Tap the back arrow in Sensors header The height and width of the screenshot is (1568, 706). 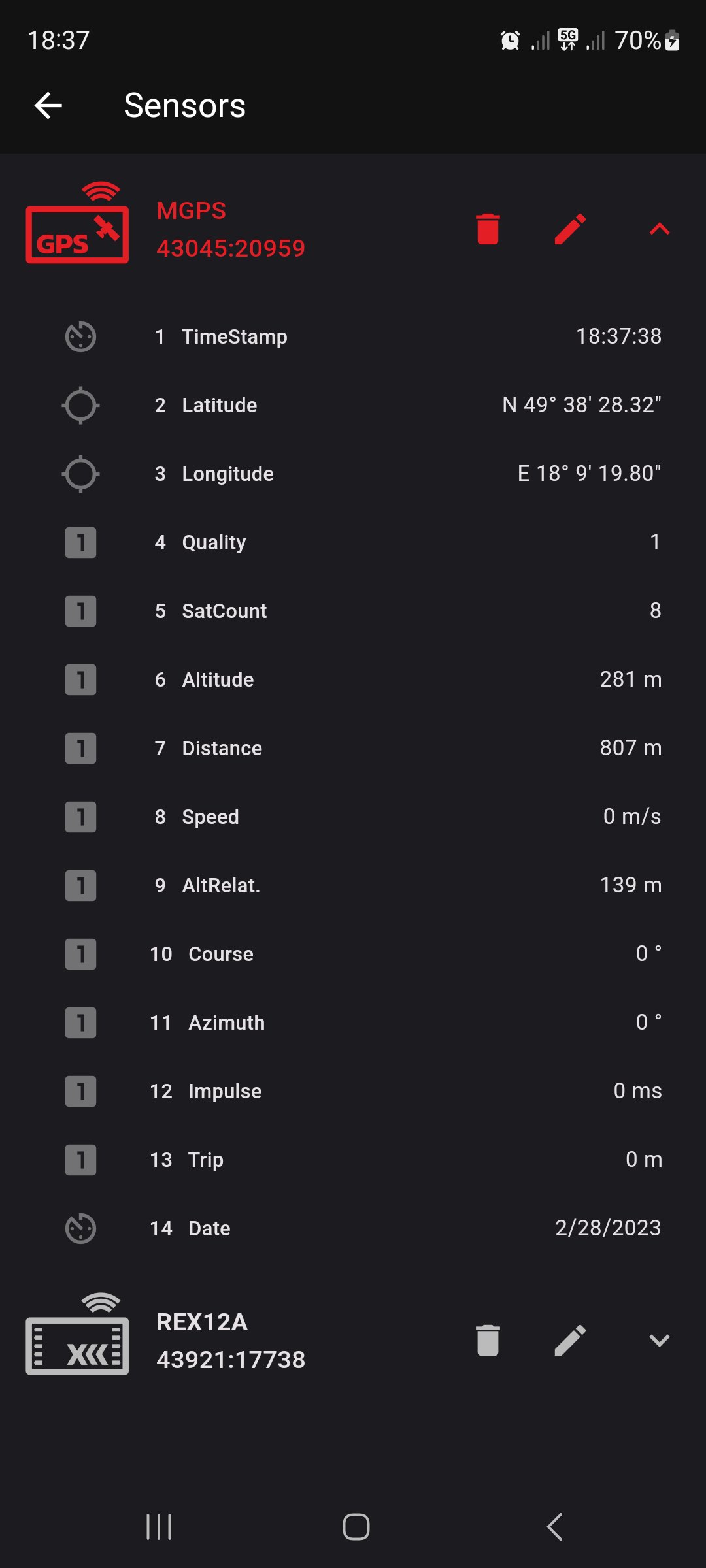[48, 106]
